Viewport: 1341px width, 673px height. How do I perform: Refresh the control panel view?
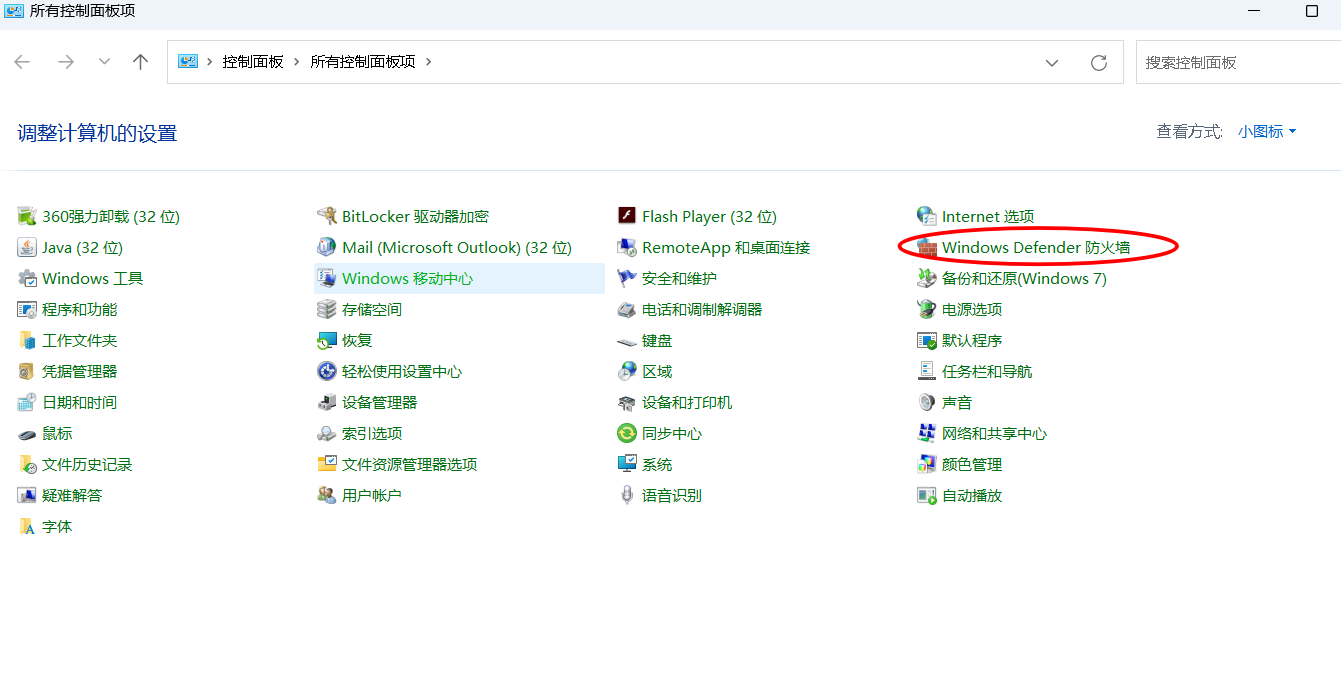pyautogui.click(x=1099, y=63)
